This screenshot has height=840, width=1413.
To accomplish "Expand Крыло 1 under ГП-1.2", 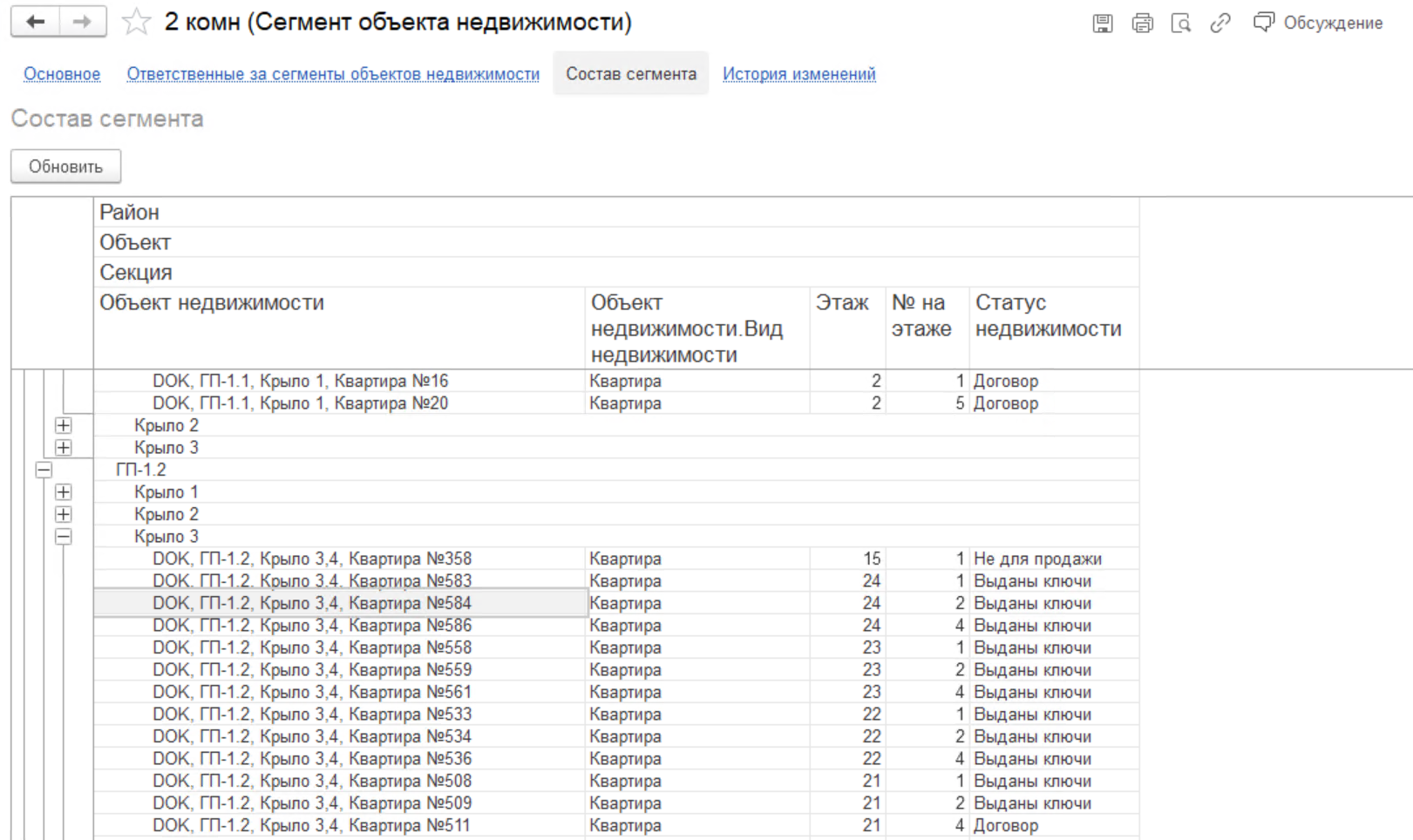I will pyautogui.click(x=64, y=492).
